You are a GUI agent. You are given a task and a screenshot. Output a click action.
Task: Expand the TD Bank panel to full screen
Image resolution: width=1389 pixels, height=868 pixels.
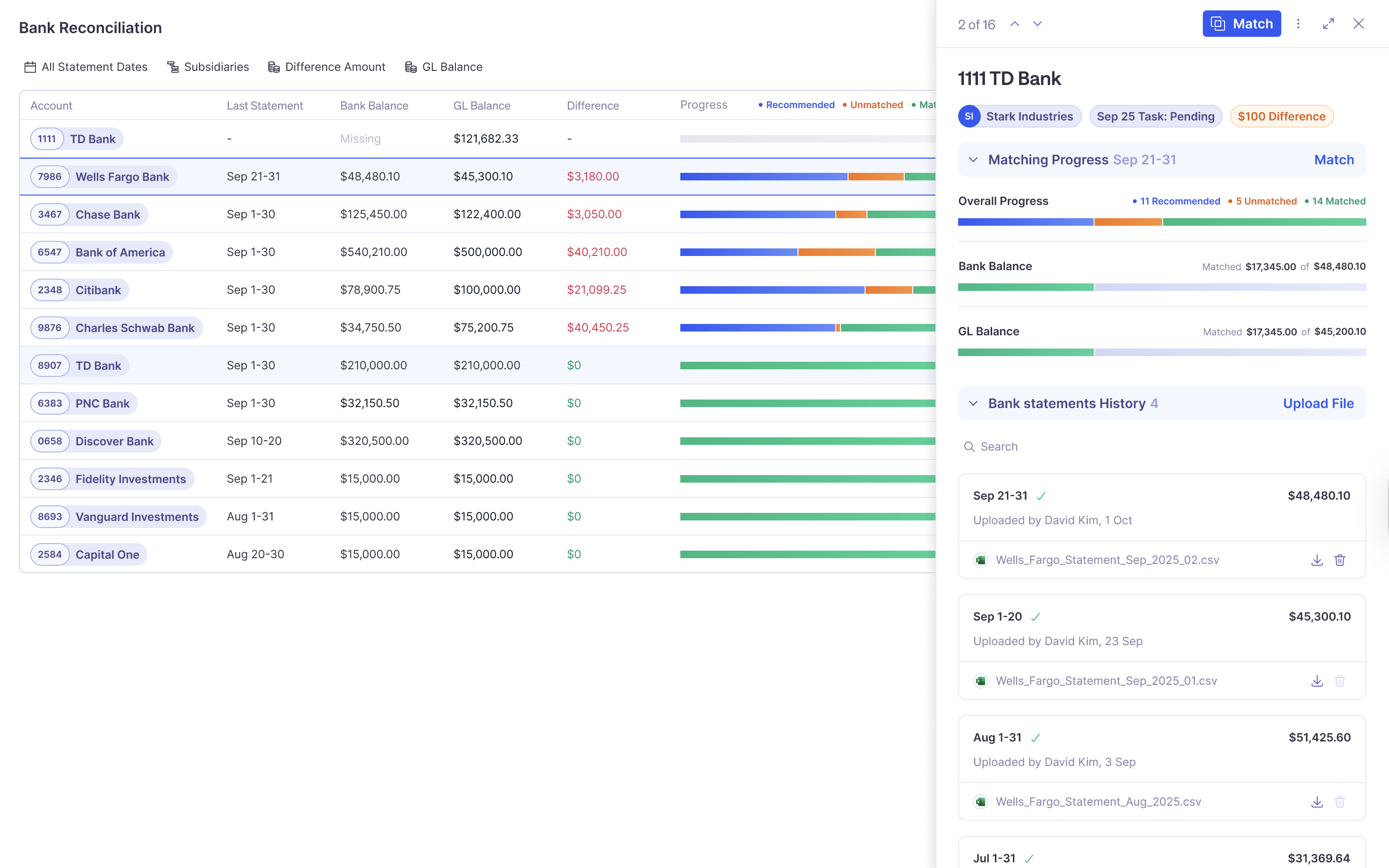1328,24
